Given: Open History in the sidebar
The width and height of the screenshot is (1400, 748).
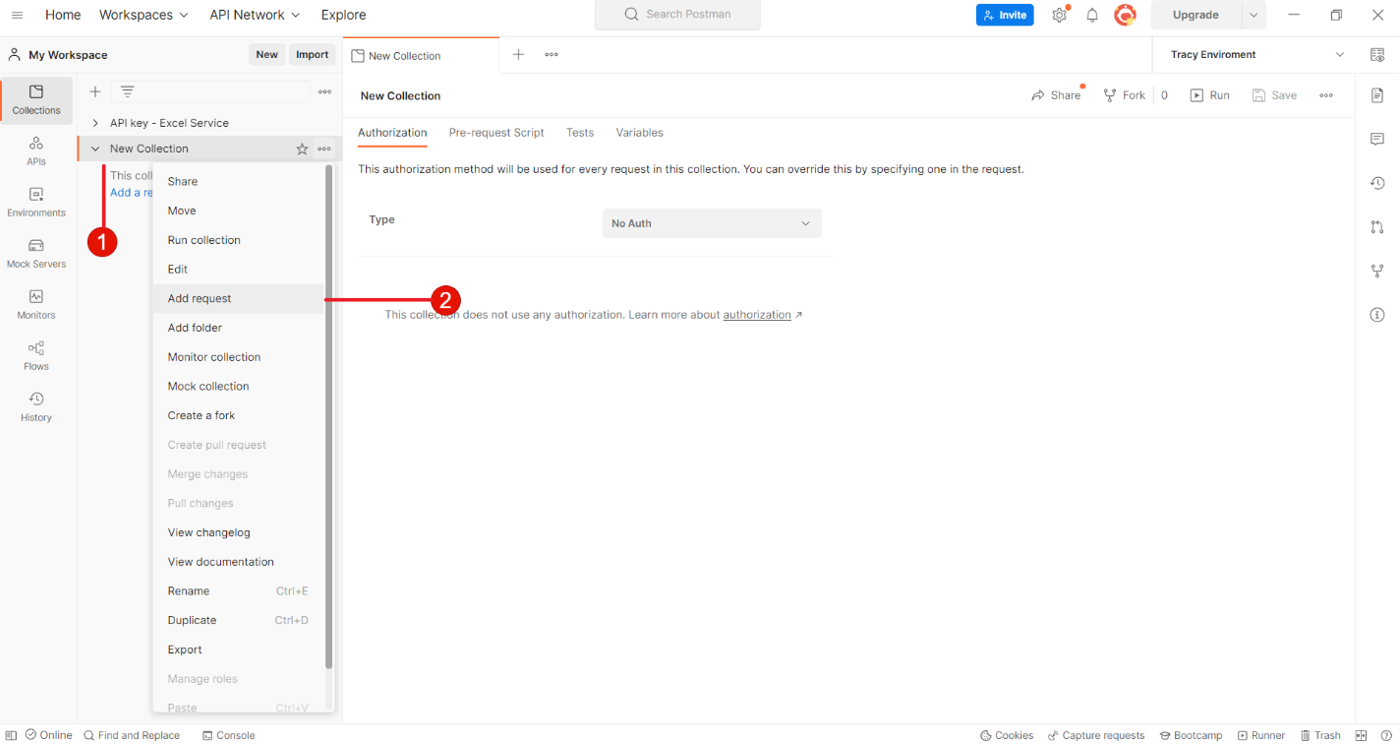Looking at the screenshot, I should click(36, 406).
